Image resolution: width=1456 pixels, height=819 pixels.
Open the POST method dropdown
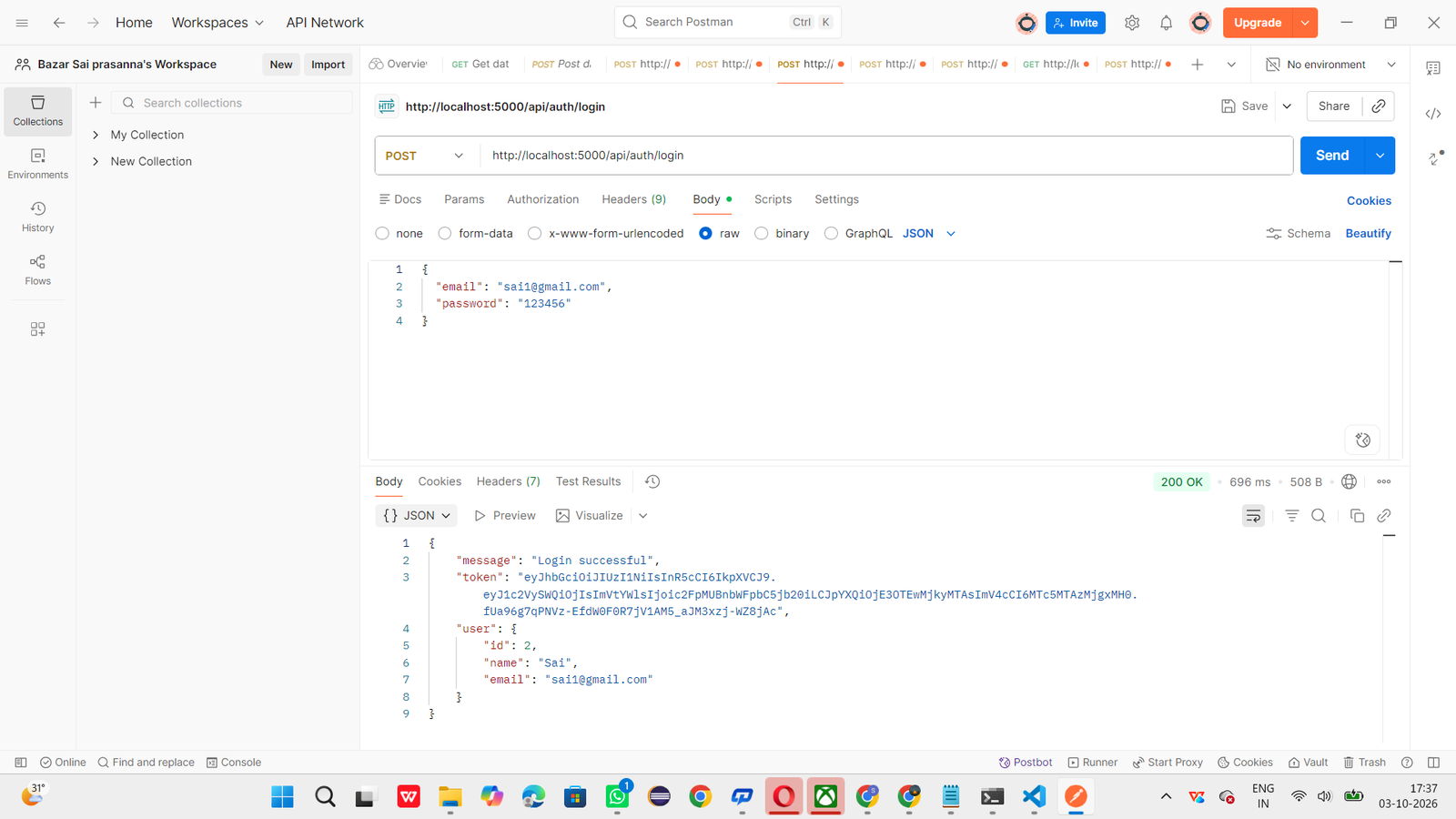pos(425,156)
